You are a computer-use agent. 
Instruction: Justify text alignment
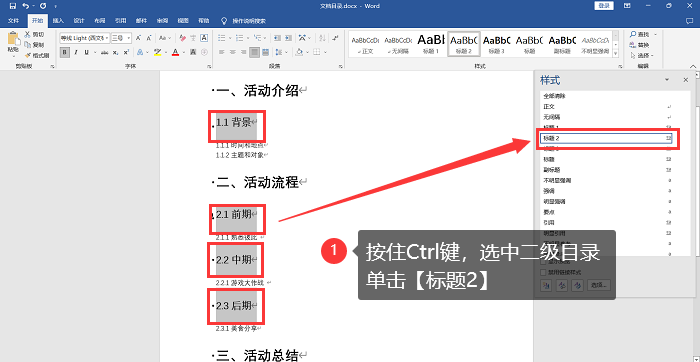[x=254, y=52]
